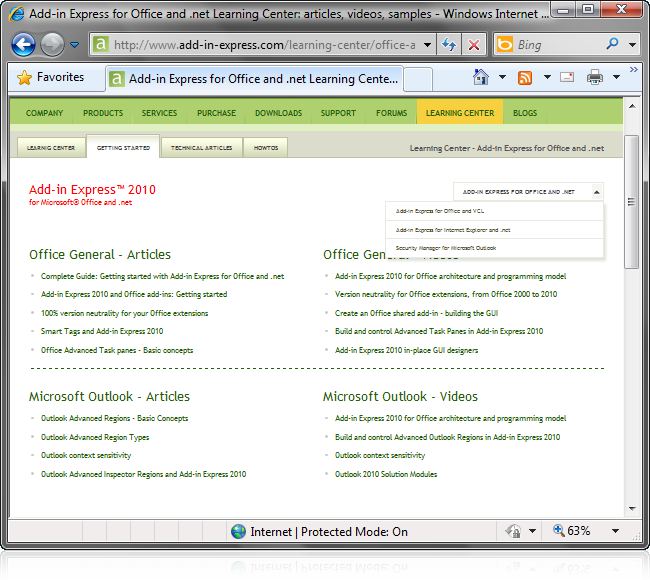Go back with the Back arrow button
The height and width of the screenshot is (580, 650).
coord(23,44)
